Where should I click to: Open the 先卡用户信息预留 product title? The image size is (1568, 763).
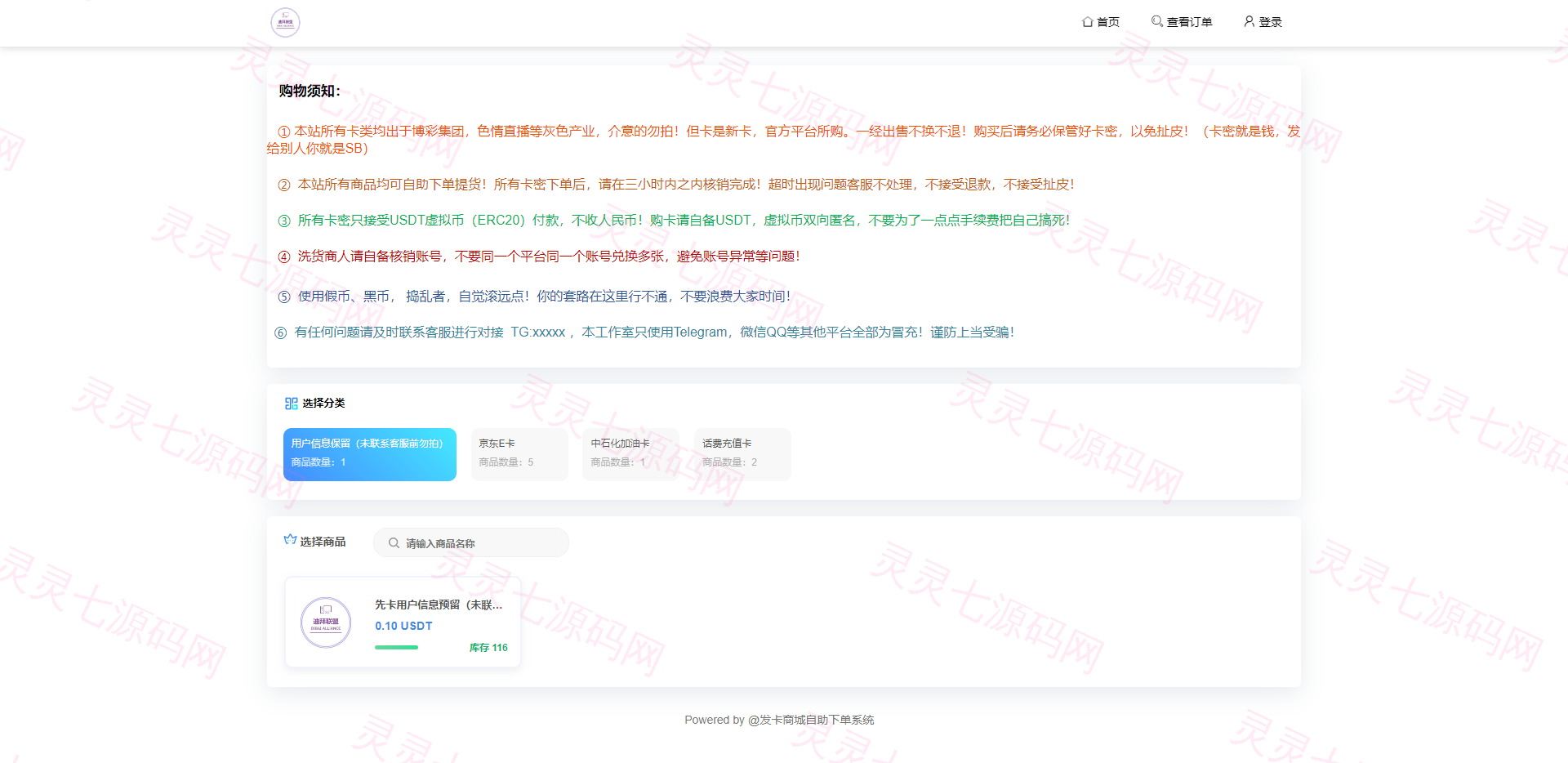[x=439, y=605]
